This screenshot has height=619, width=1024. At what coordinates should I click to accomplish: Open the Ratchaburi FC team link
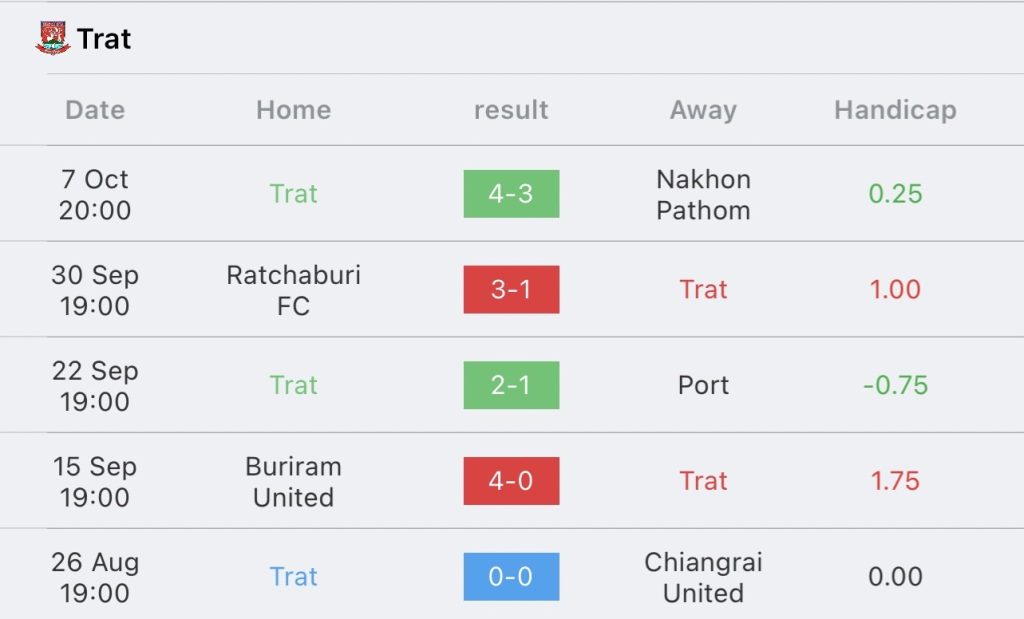tap(293, 290)
